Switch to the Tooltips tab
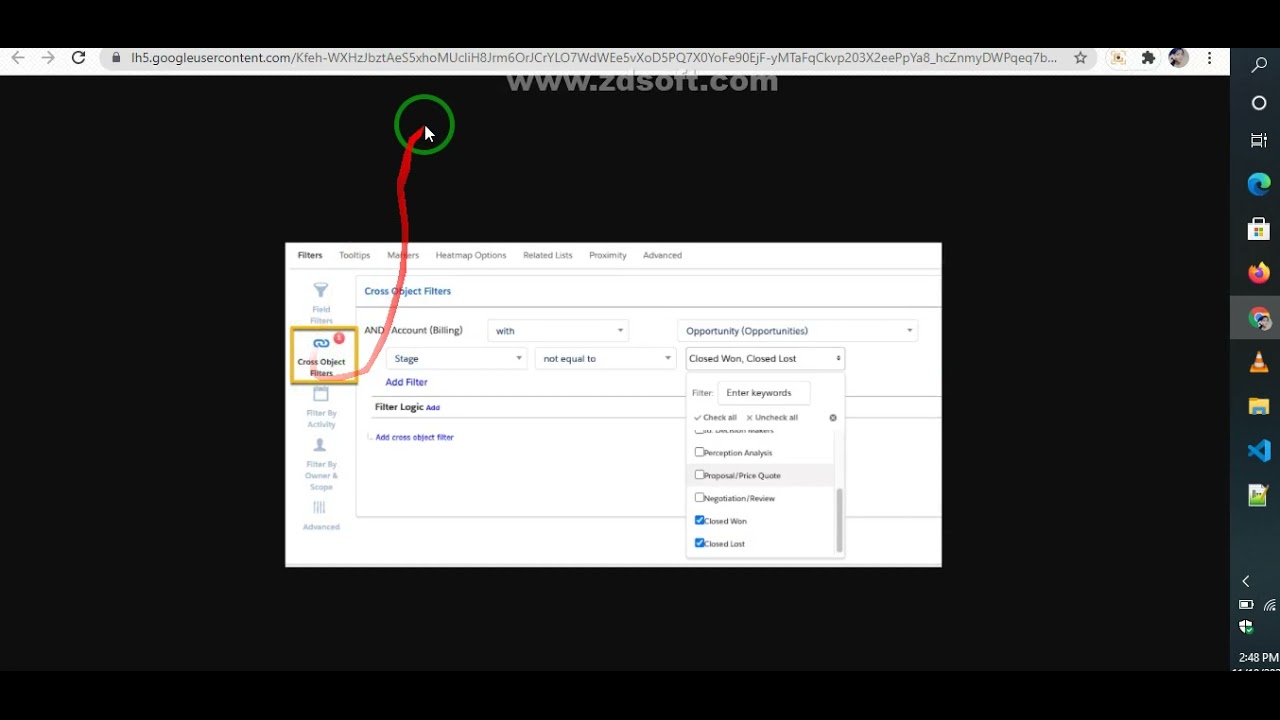The image size is (1280, 720). coord(354,255)
